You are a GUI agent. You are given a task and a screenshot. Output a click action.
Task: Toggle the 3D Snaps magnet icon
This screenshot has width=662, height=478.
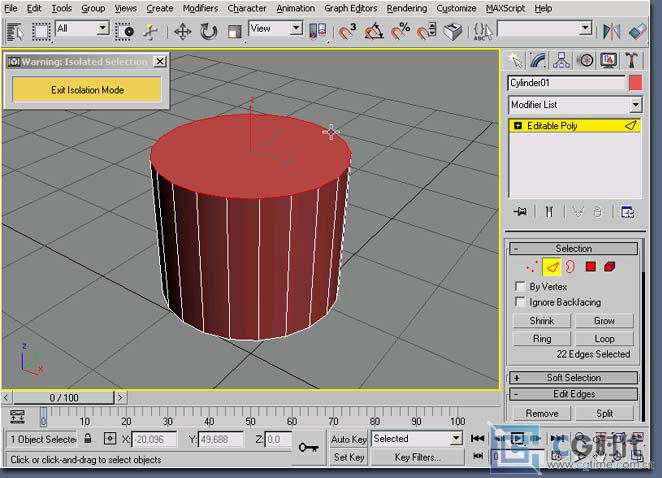coord(347,32)
